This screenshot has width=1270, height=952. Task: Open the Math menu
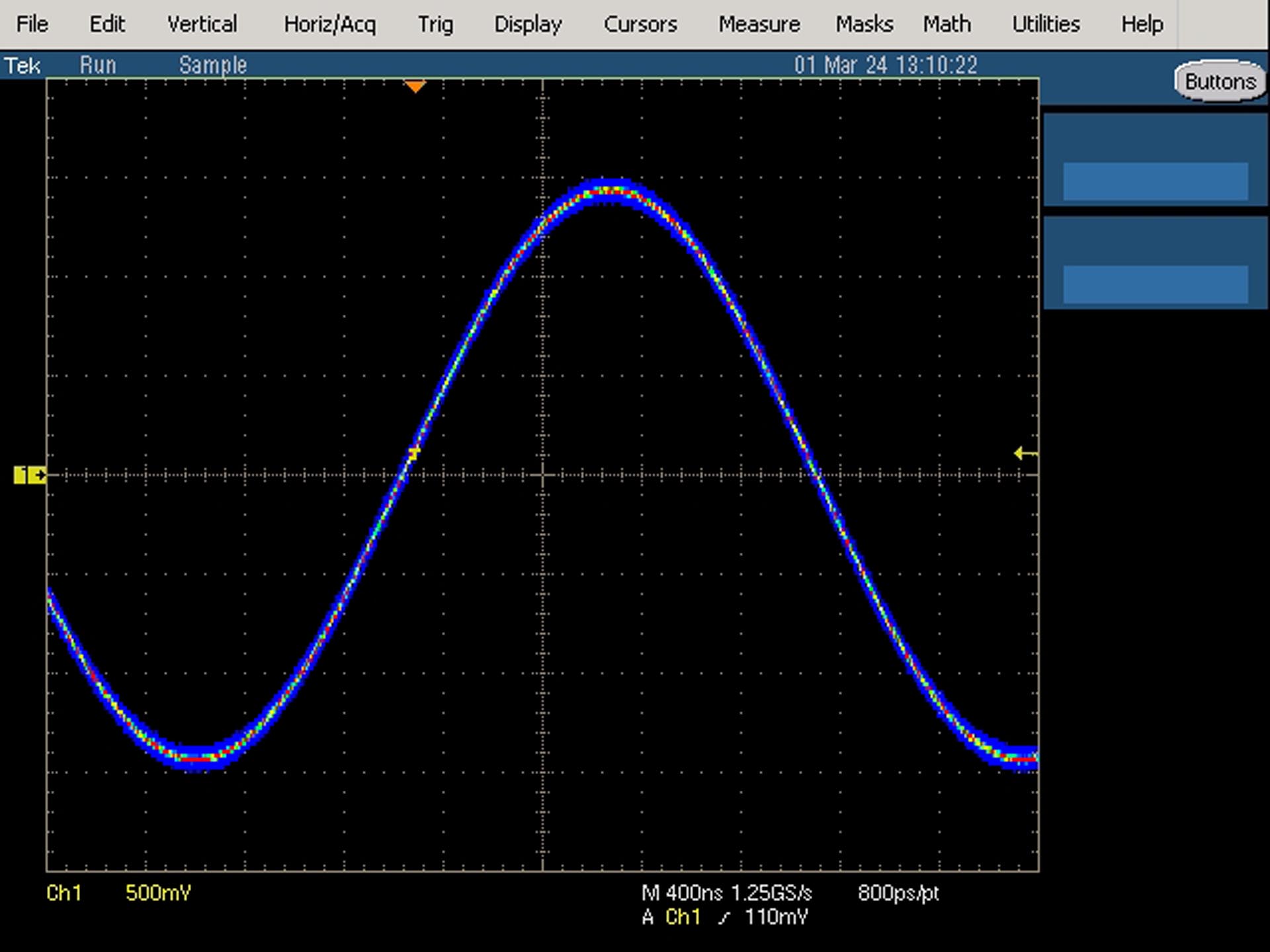coord(947,24)
